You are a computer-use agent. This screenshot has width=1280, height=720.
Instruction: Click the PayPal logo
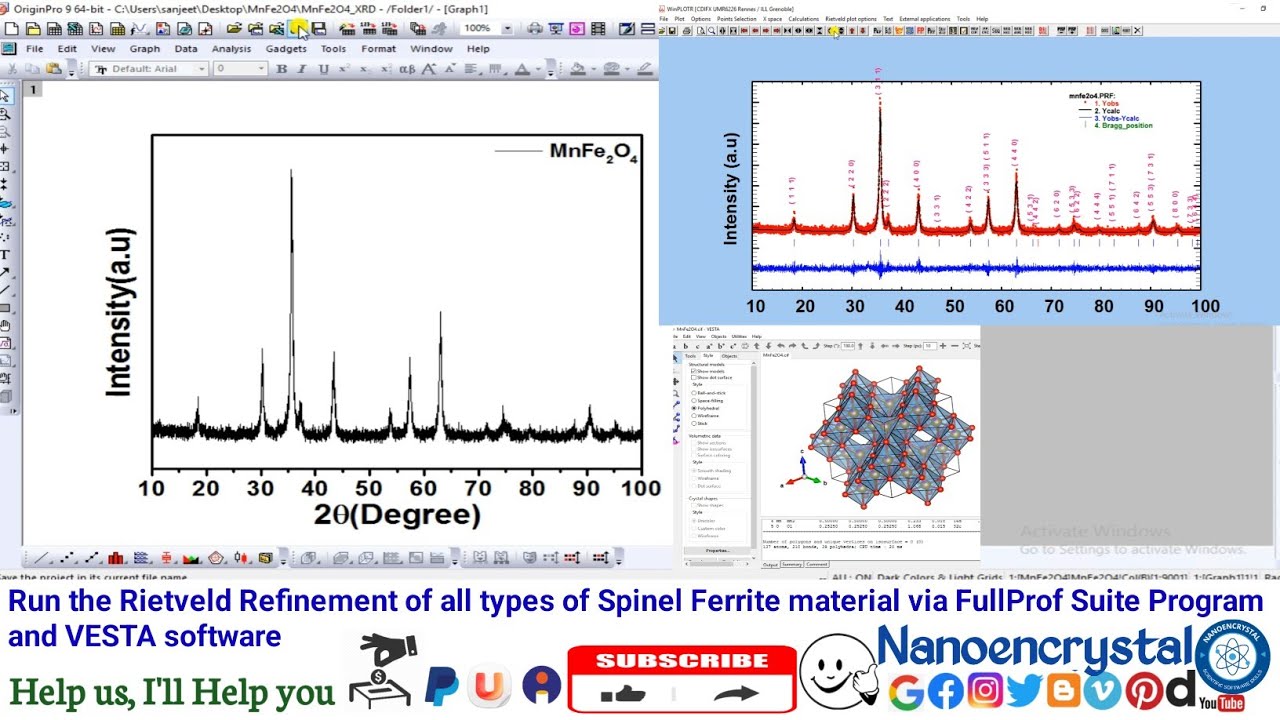pos(441,686)
